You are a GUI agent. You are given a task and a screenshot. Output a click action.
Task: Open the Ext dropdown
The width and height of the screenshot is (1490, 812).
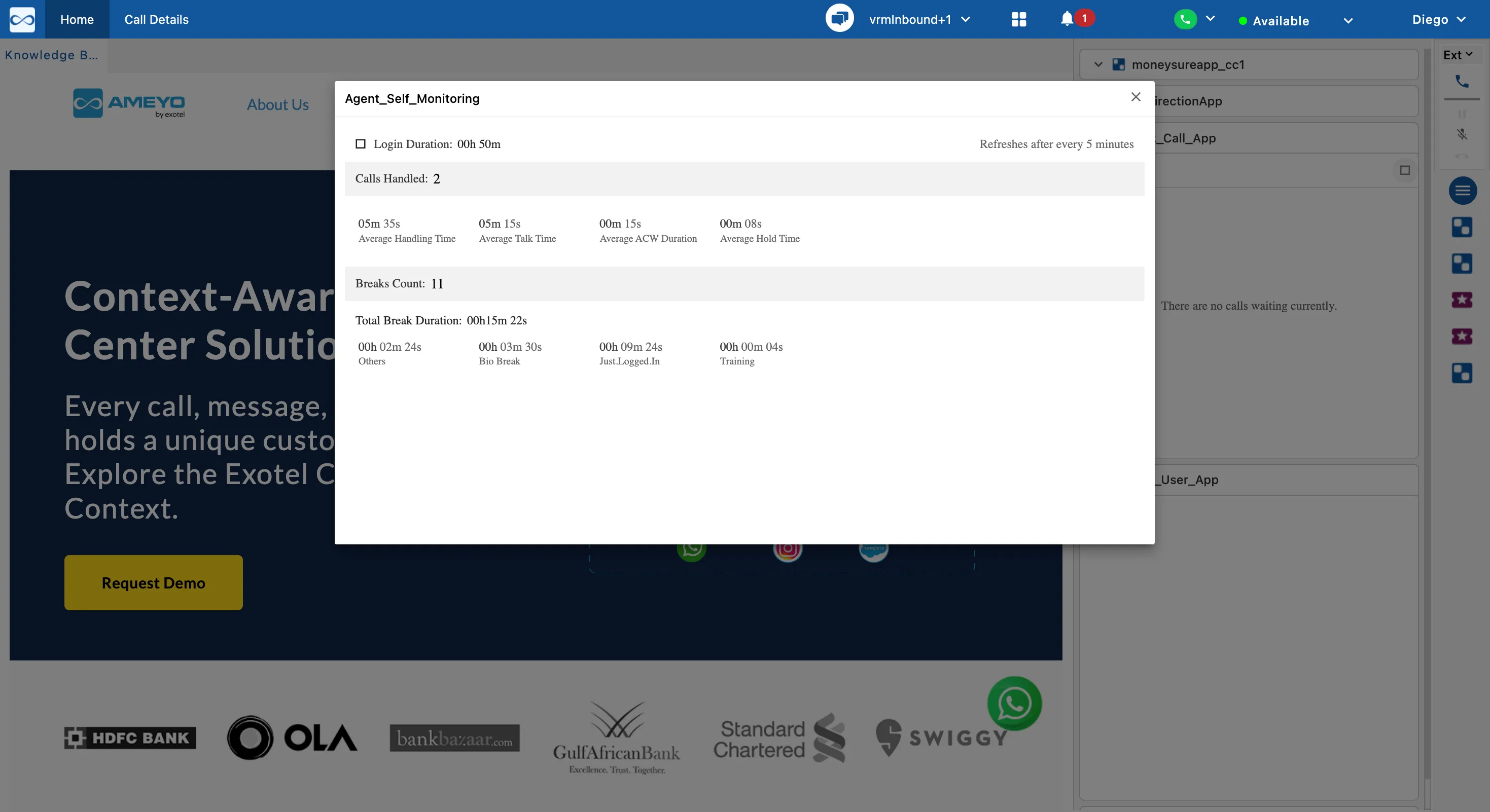1458,55
